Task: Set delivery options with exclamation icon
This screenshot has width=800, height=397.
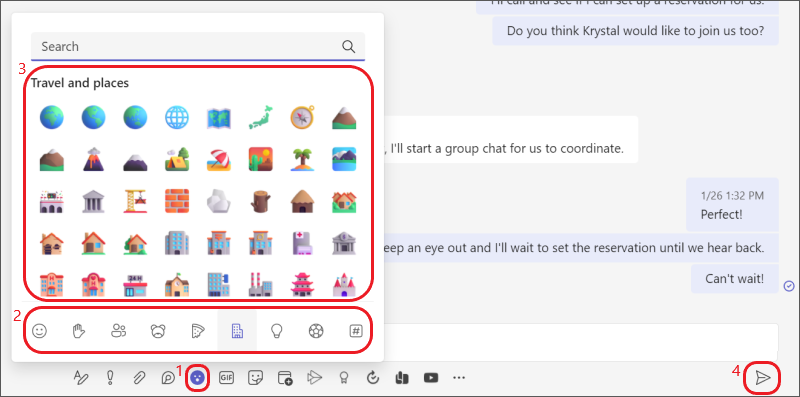Action: pyautogui.click(x=110, y=378)
